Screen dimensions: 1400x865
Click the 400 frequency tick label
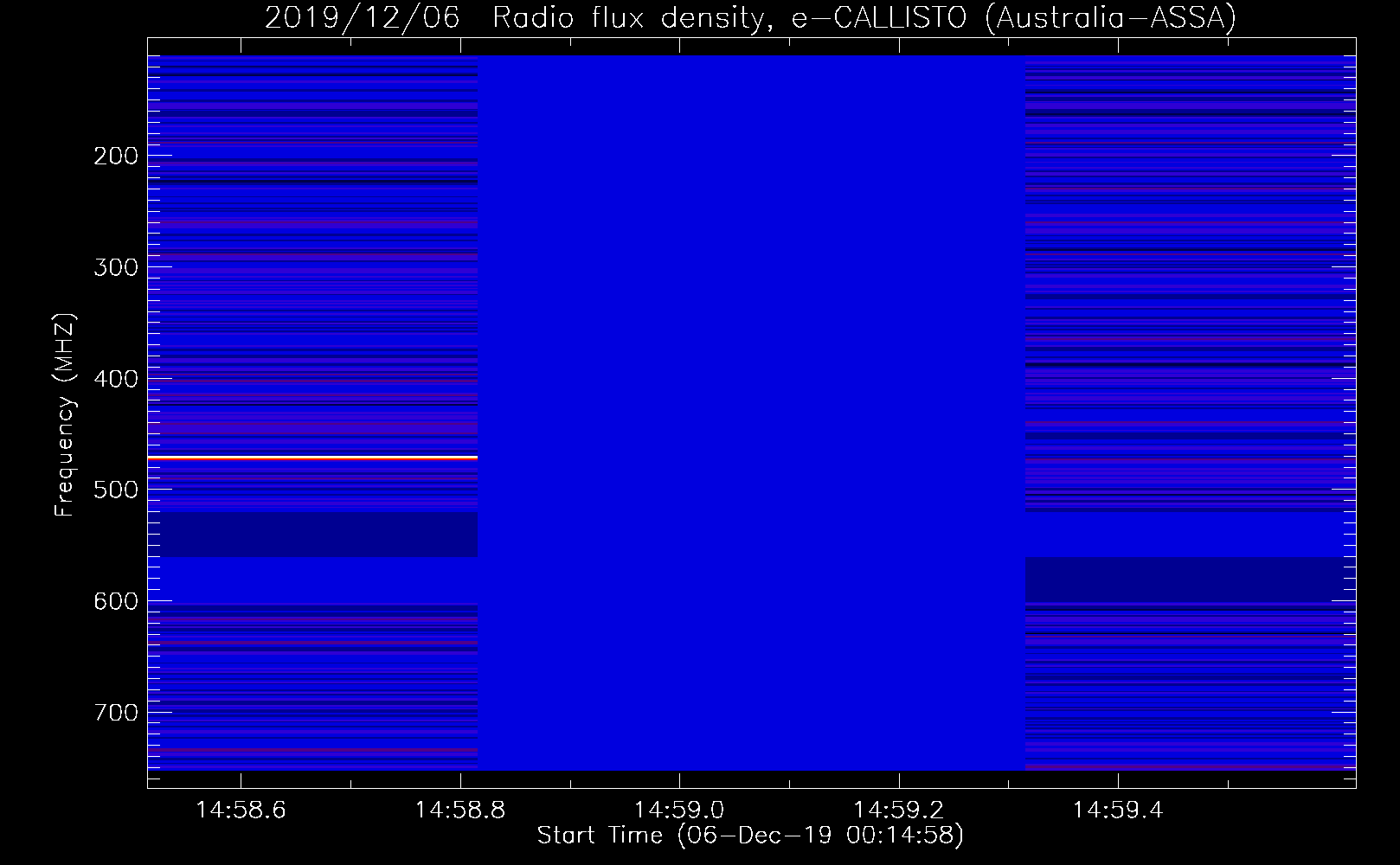point(116,378)
